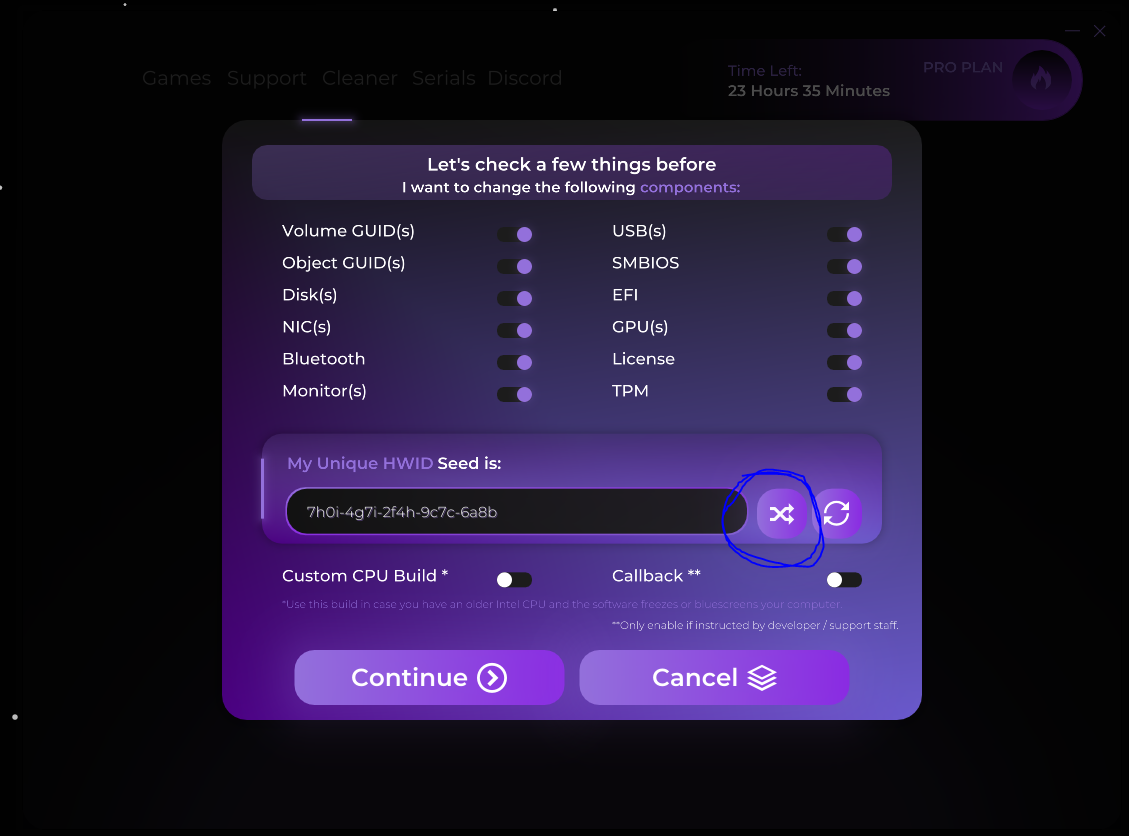Open the Discord menu item
This screenshot has width=1129, height=836.
click(524, 78)
